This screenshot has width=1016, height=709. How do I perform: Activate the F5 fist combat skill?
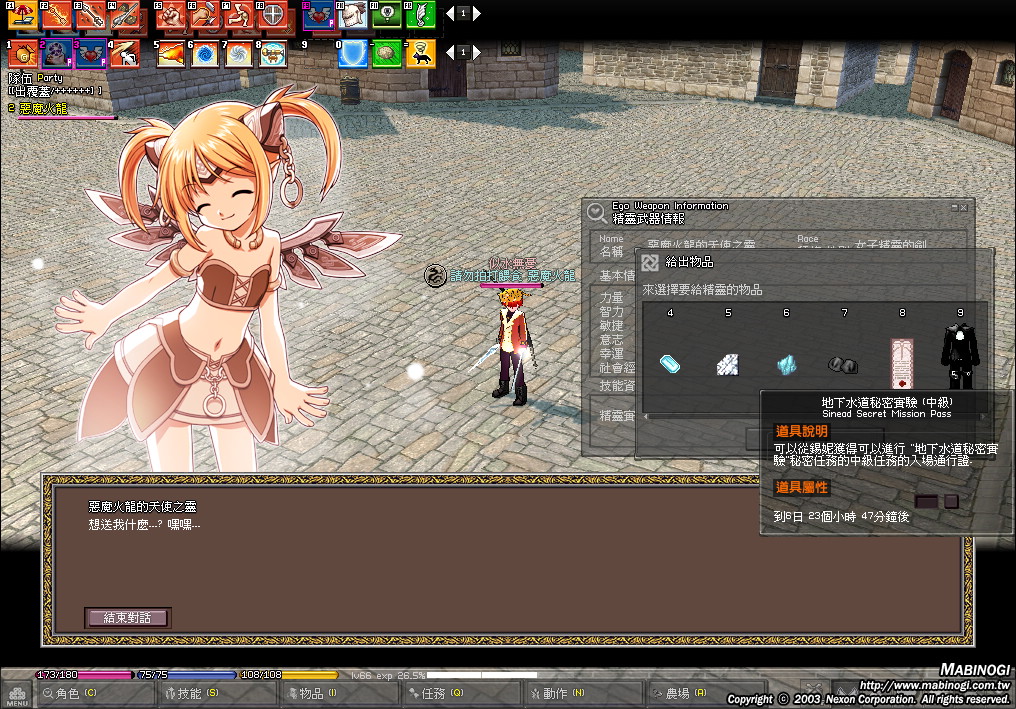point(171,14)
